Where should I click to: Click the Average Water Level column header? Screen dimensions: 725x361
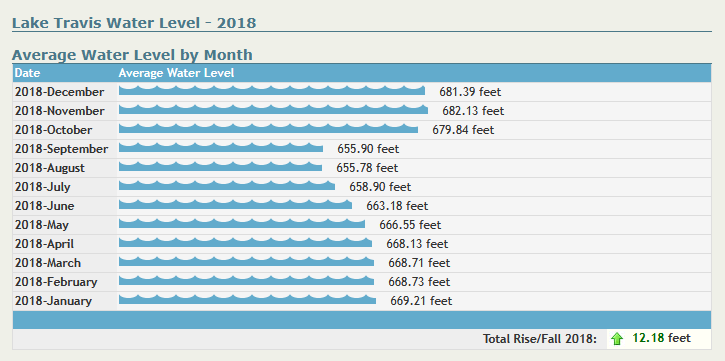coord(176,73)
